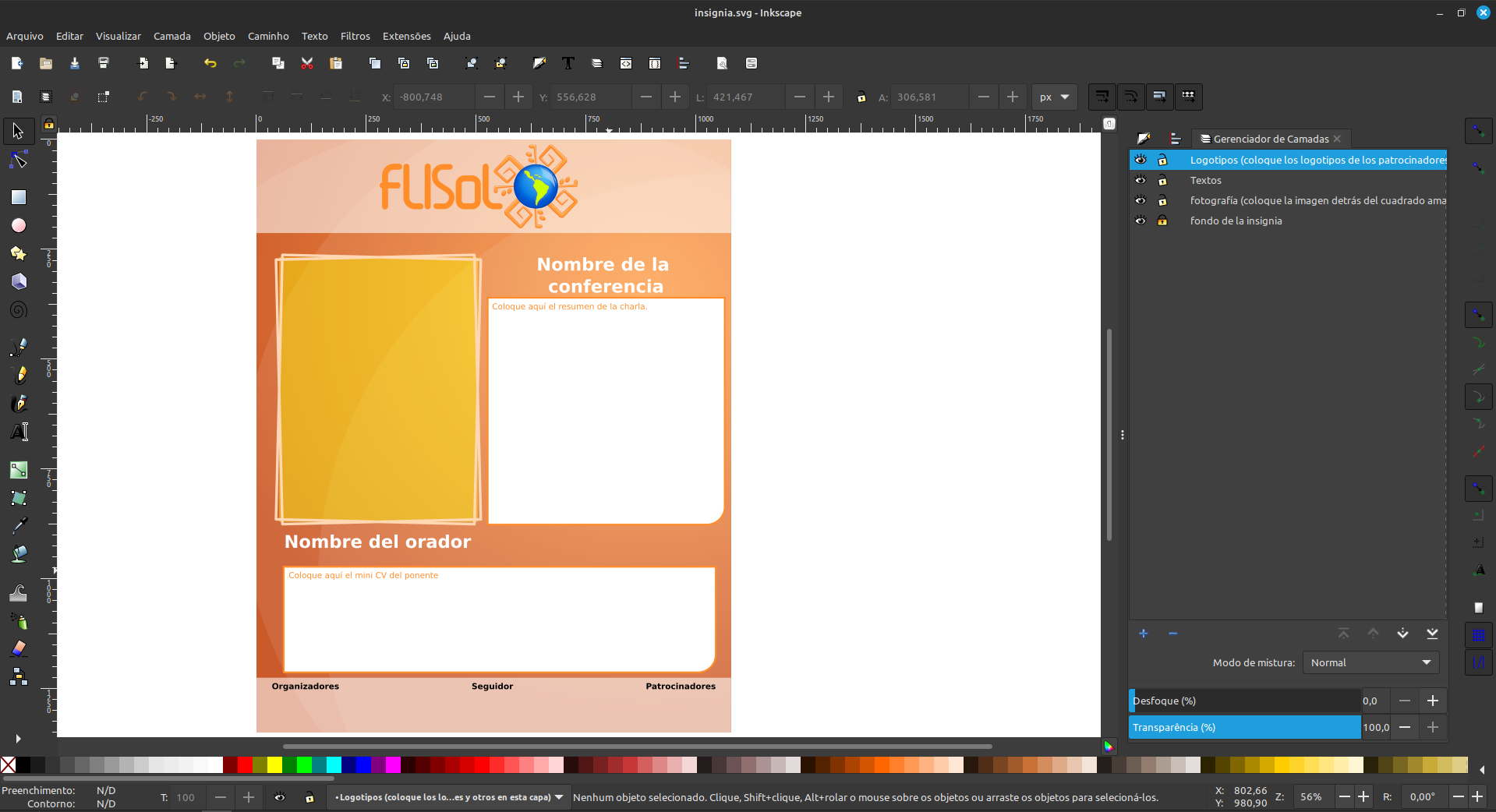Select the Eraser tool
This screenshot has height=812, width=1496.
19,648
